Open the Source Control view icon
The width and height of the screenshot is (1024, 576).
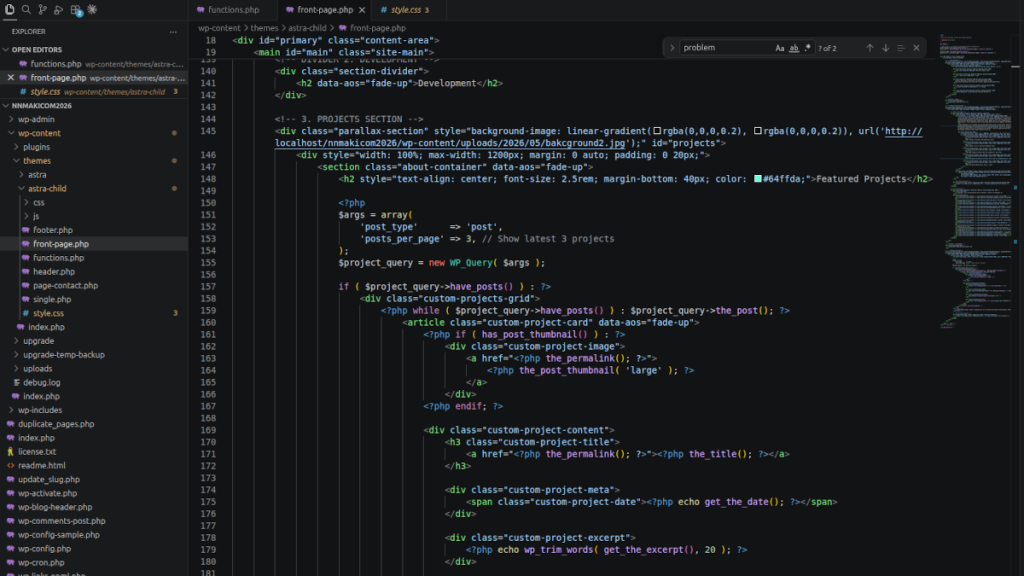[x=42, y=10]
